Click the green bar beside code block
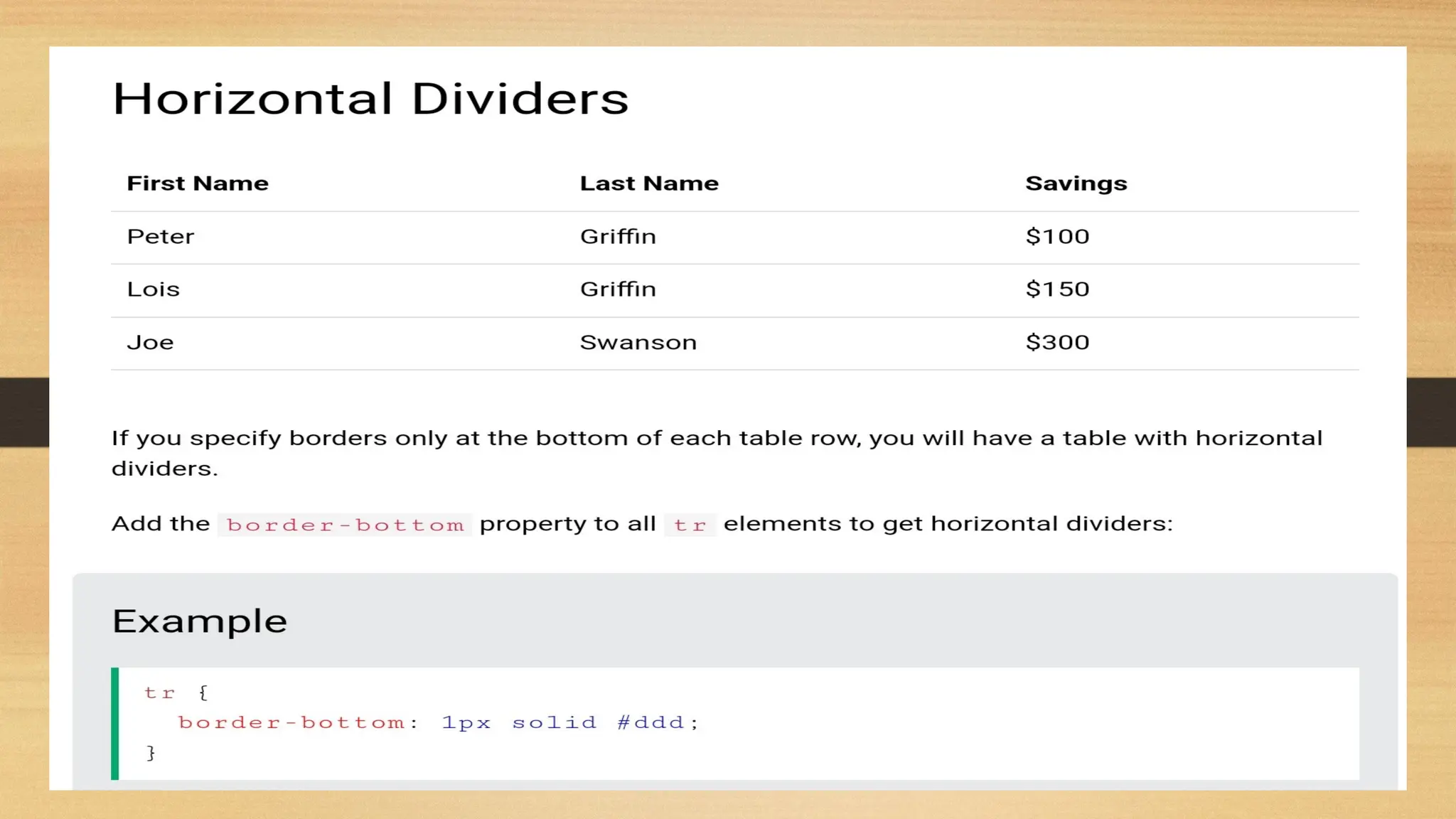This screenshot has width=1456, height=819. [x=115, y=724]
